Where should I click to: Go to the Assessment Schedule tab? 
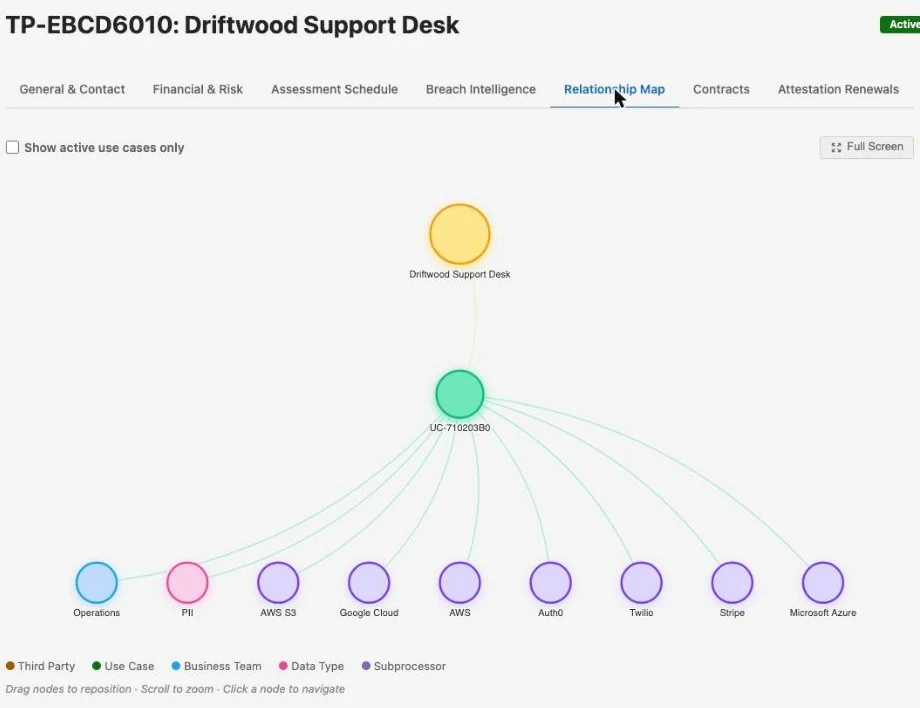[x=334, y=89]
